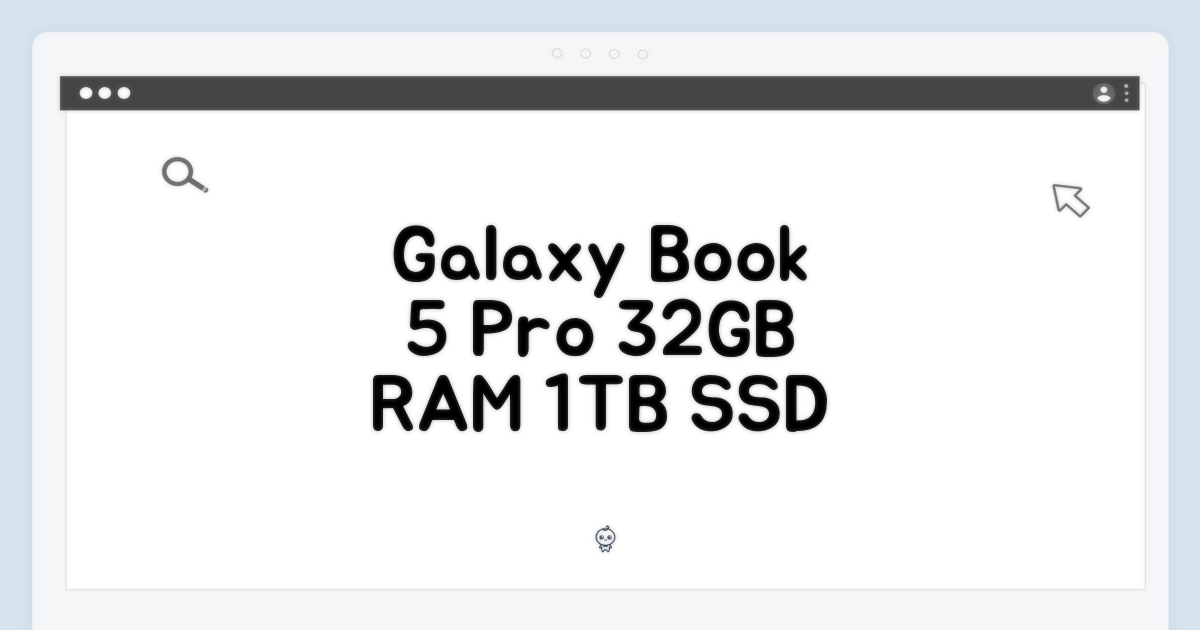This screenshot has height=630, width=1200.
Task: Select the third pagination dot at top
Action: [x=614, y=54]
